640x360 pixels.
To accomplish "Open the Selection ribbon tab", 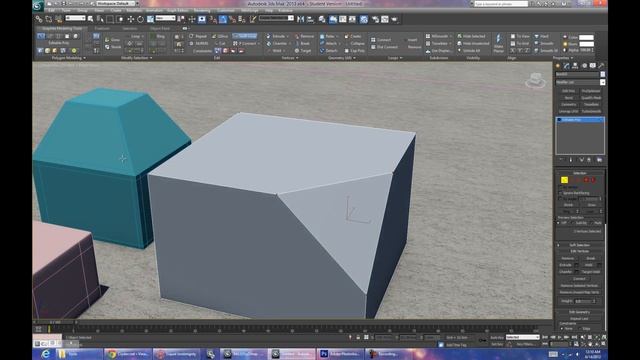I will pos(129,29).
